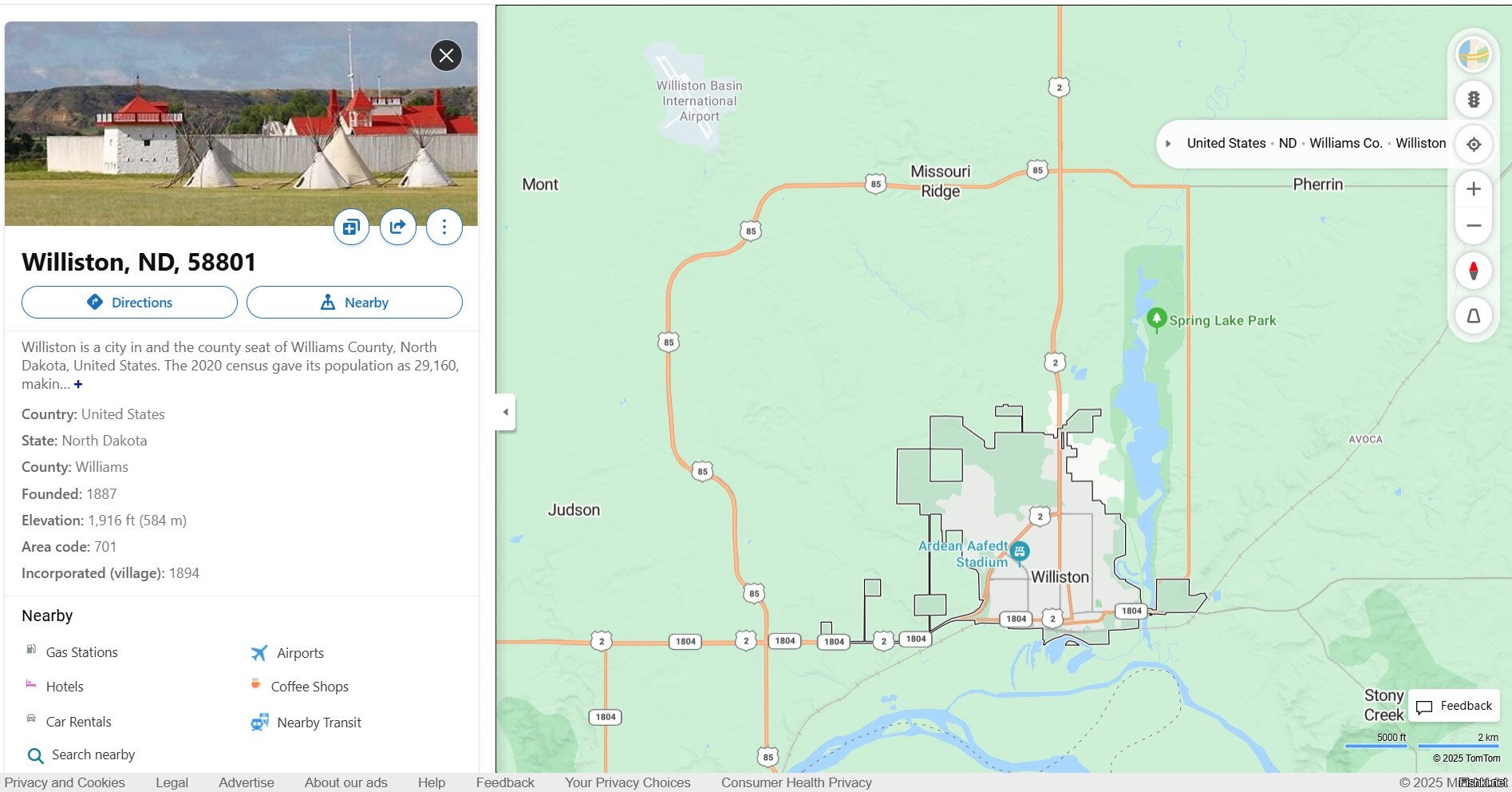The width and height of the screenshot is (1512, 792).
Task: Click the Williston photo thumbnail
Action: point(241,124)
